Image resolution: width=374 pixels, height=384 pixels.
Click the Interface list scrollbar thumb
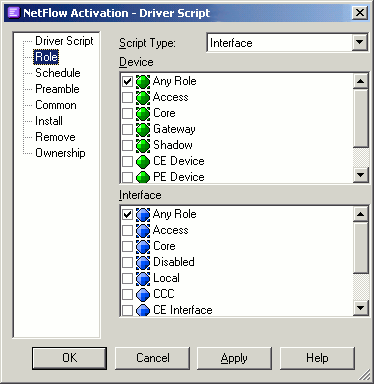pyautogui.click(x=360, y=248)
